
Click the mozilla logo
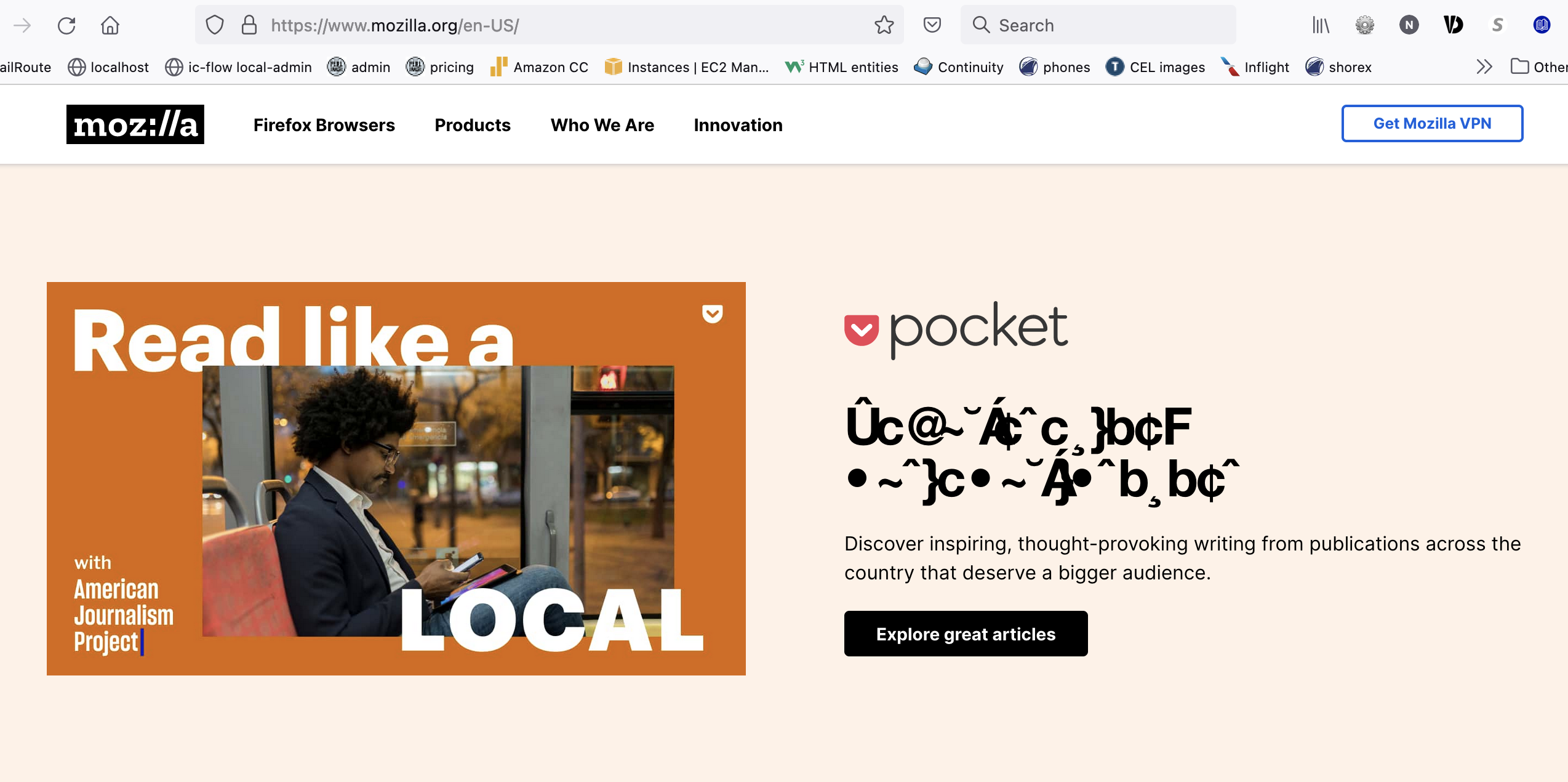(135, 124)
